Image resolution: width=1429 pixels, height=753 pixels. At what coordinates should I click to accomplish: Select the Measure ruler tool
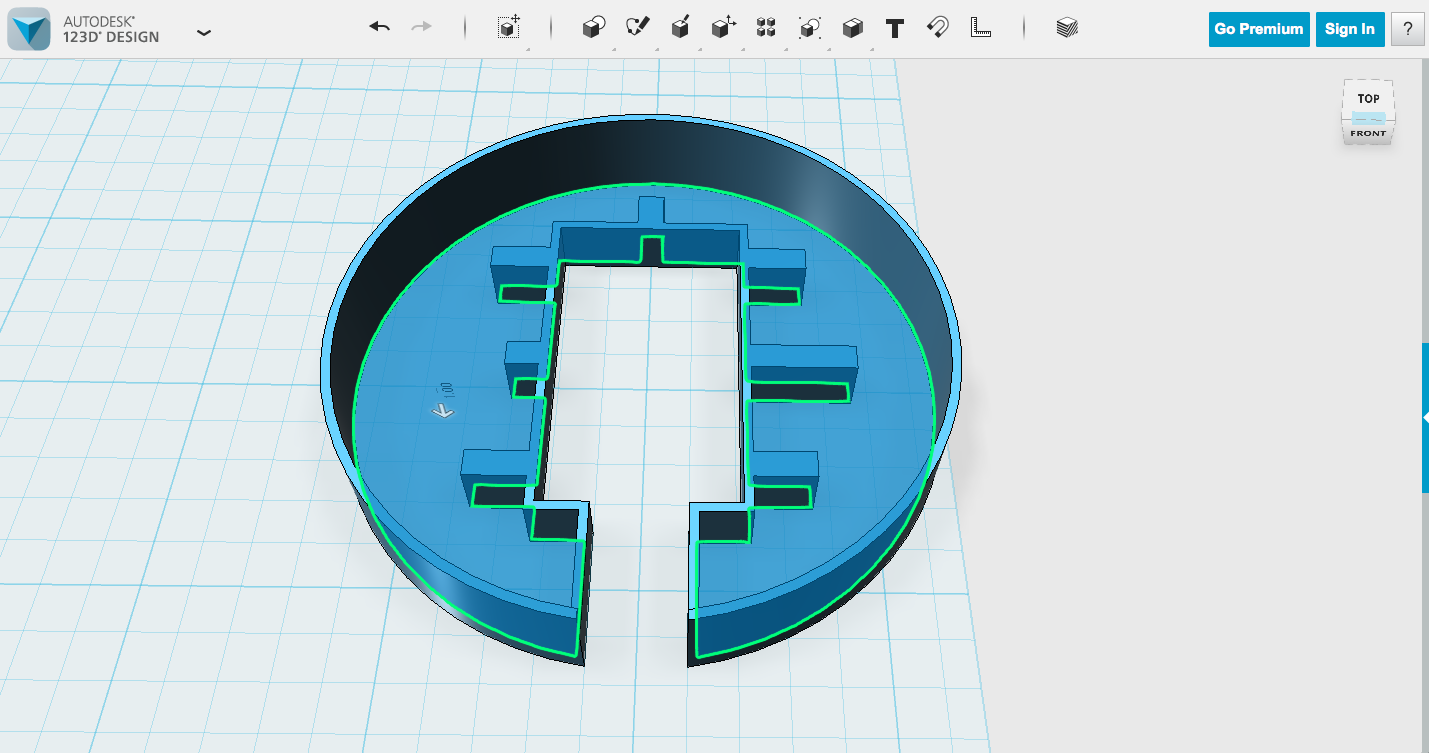[x=980, y=27]
